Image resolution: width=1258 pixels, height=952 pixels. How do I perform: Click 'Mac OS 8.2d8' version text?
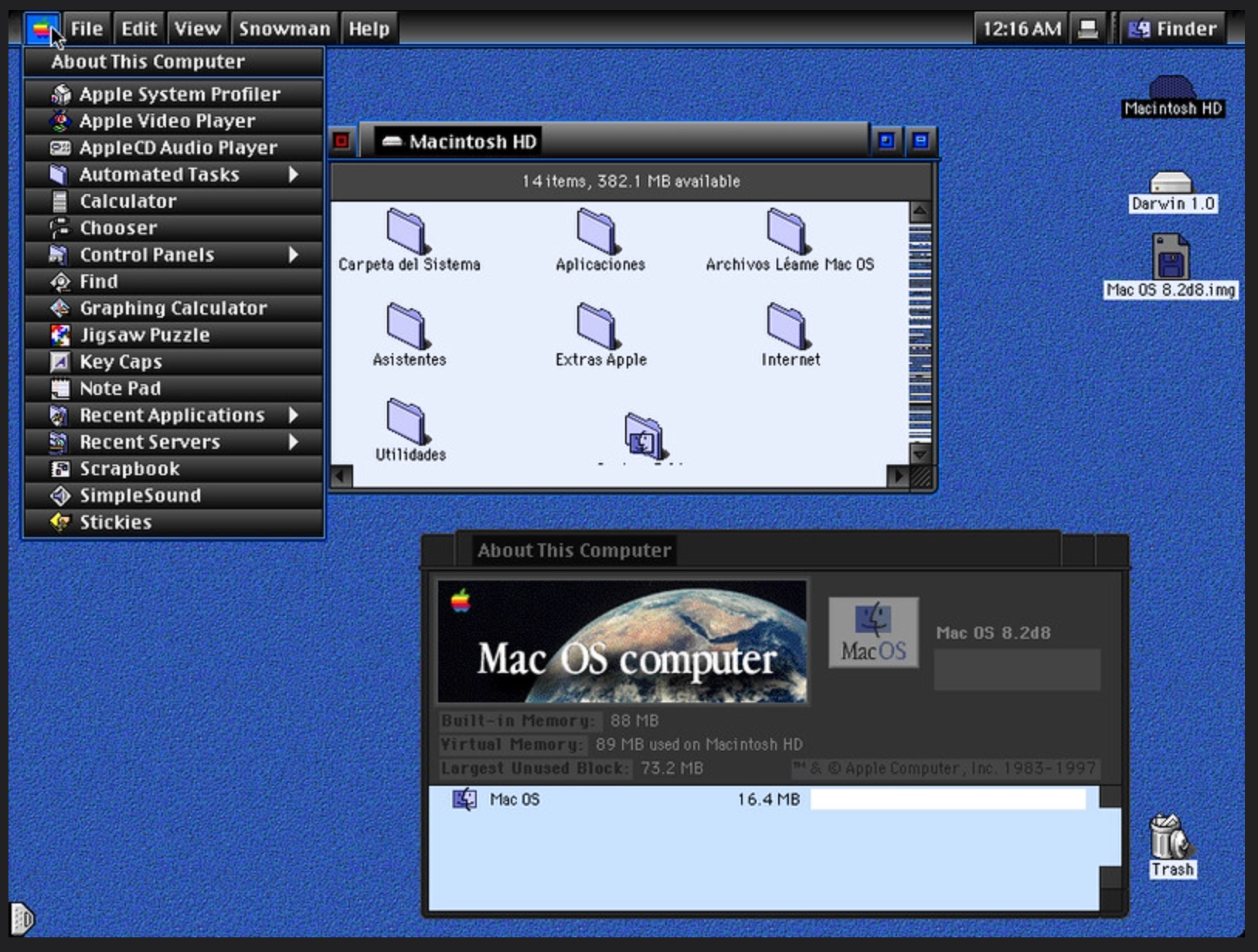click(993, 633)
